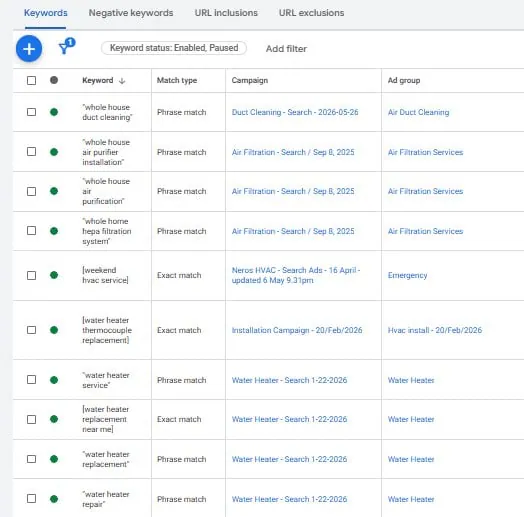Click the status dot column header
The width and height of the screenshot is (524, 517).
[x=54, y=80]
